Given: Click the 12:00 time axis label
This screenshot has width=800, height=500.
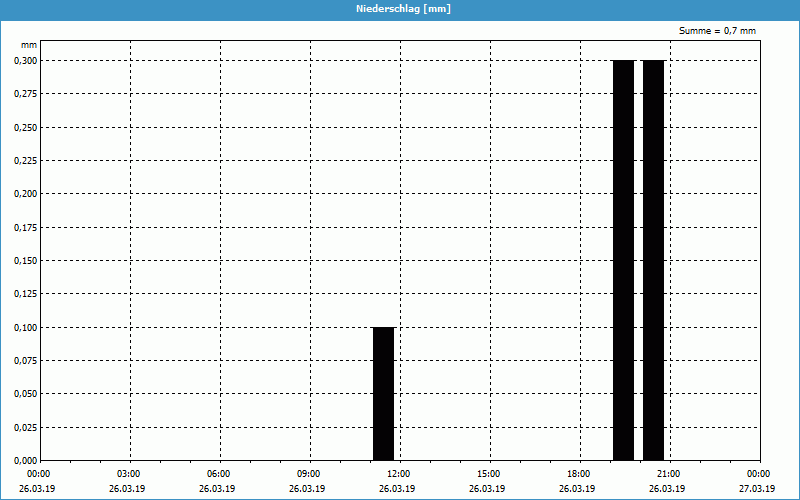Looking at the screenshot, I should (399, 473).
